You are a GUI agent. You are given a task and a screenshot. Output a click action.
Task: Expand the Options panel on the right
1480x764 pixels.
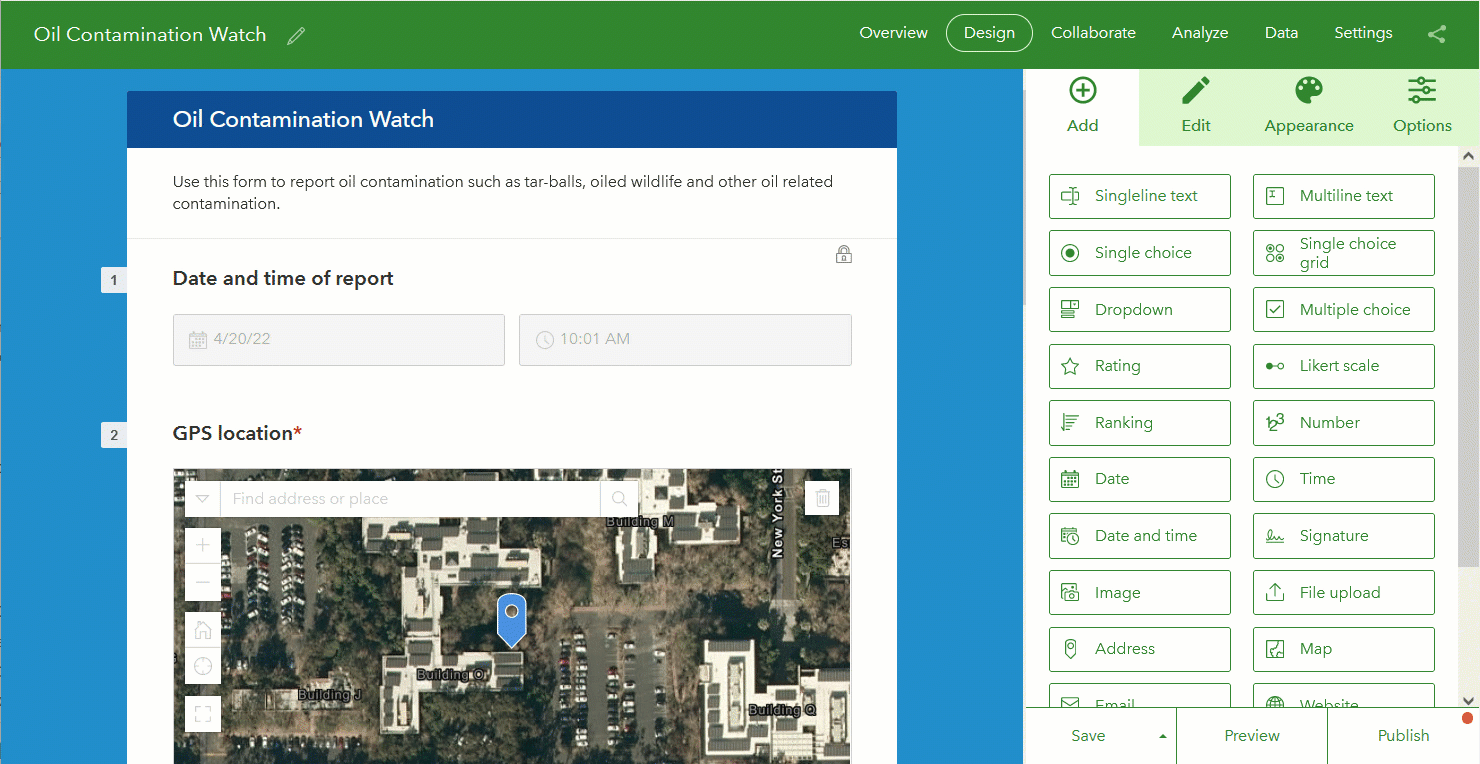(1422, 105)
